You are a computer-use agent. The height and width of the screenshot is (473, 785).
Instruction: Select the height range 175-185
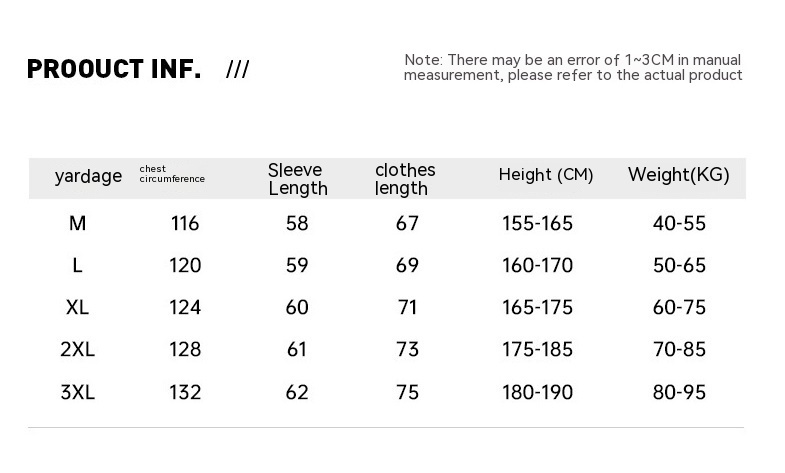click(x=537, y=350)
